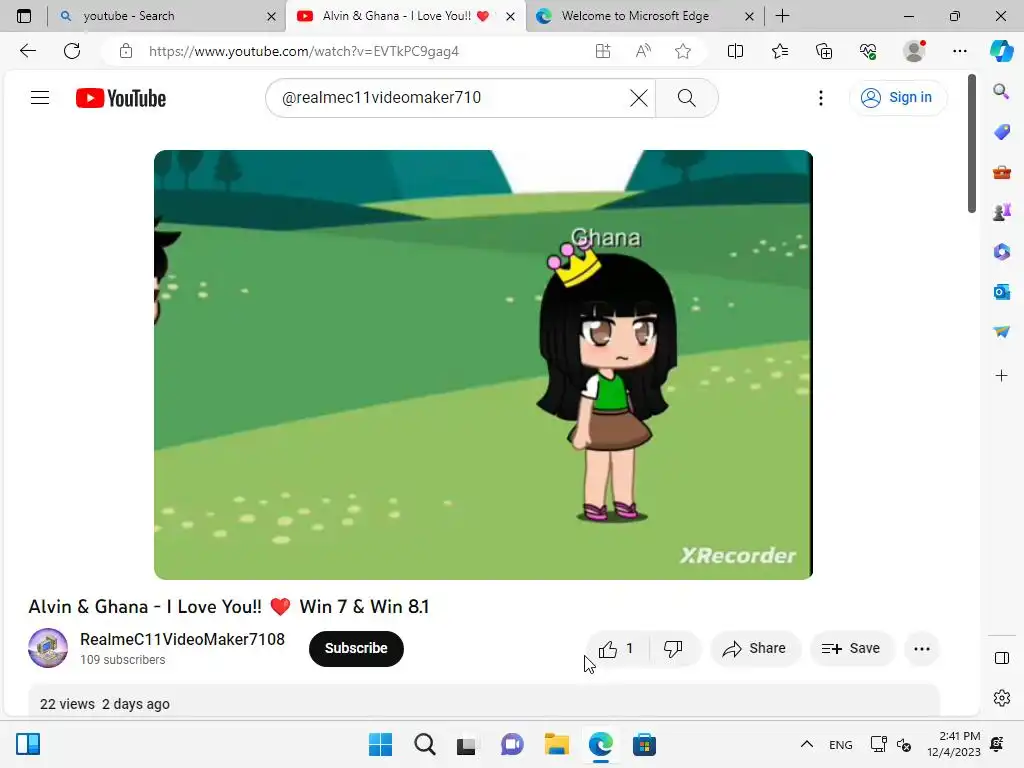Clear the YouTube search box text

point(639,98)
